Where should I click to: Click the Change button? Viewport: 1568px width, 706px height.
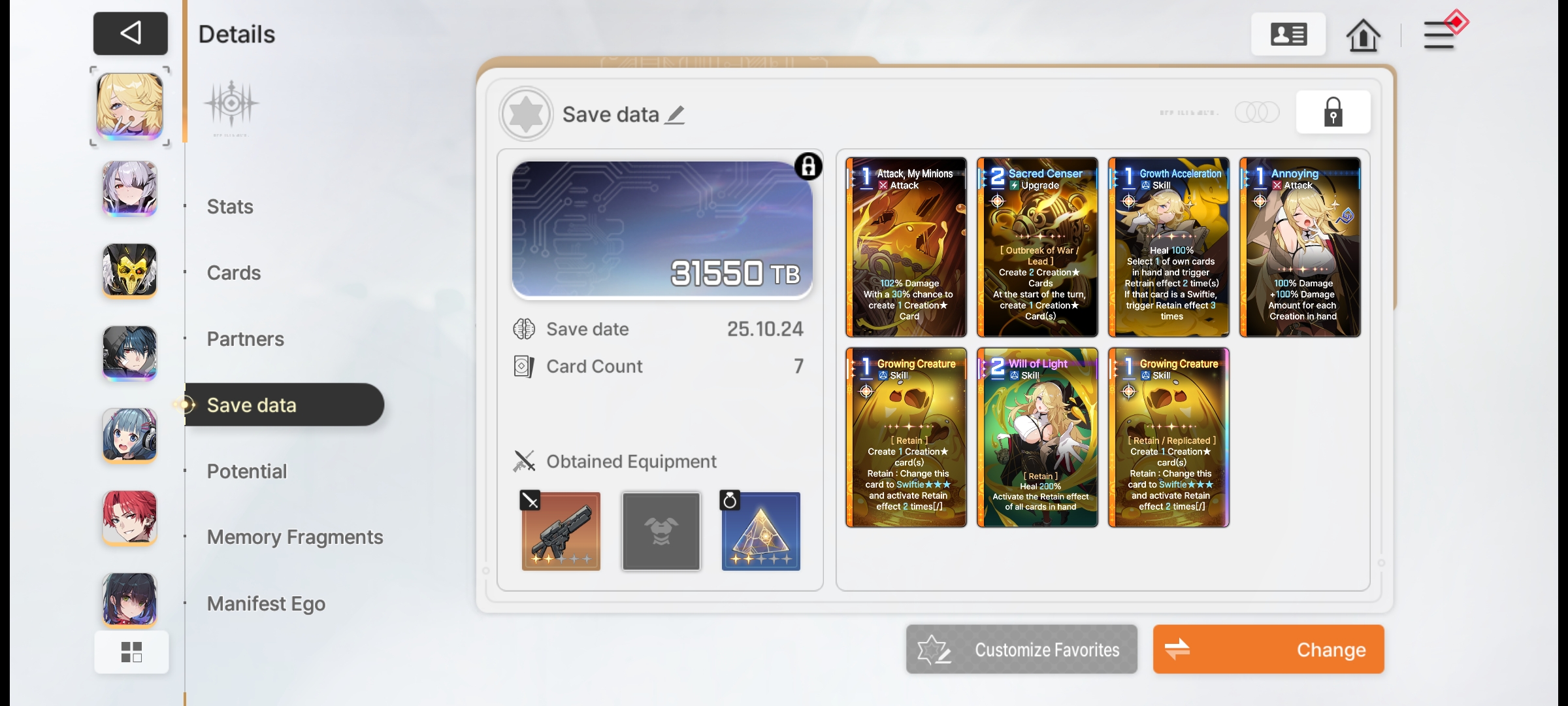pos(1268,649)
